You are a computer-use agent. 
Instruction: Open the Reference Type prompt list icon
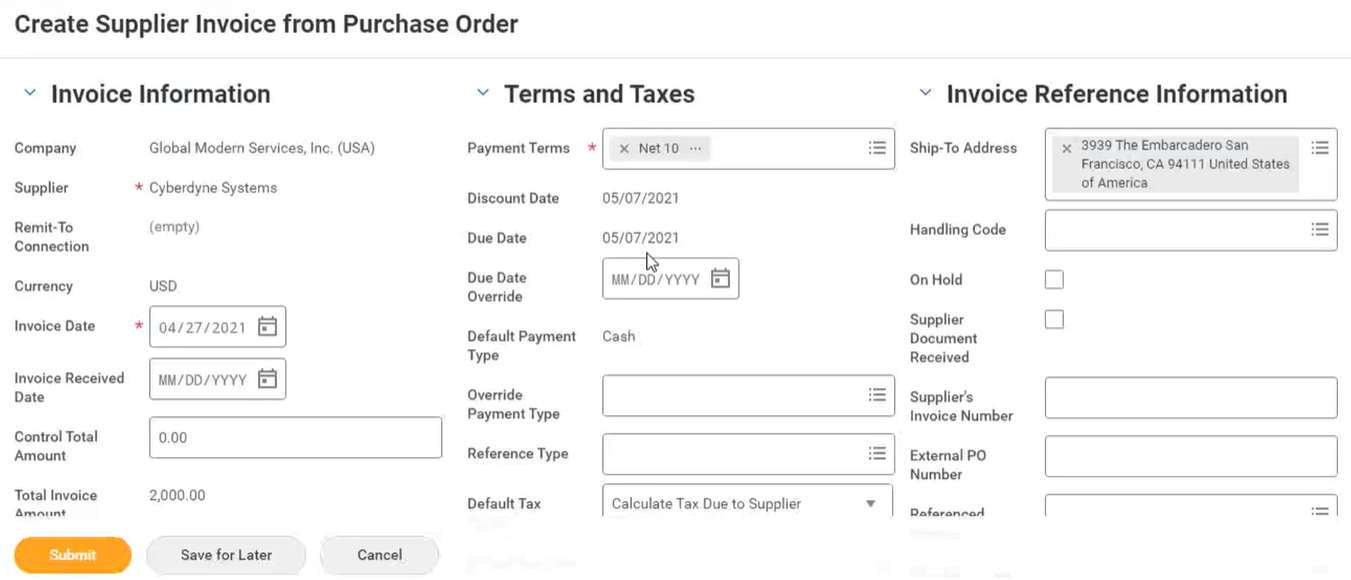[x=877, y=454]
